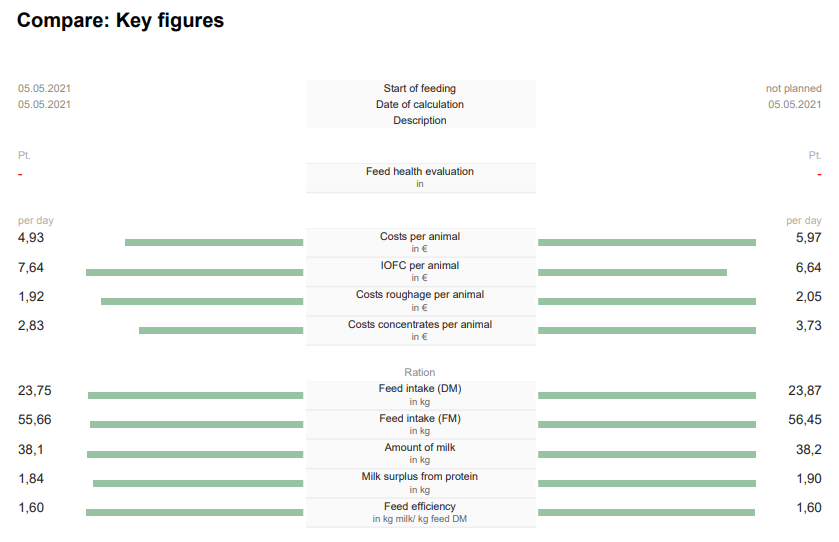Click the left bar for 4,93 costs
The width and height of the screenshot is (839, 542).
tap(214, 242)
